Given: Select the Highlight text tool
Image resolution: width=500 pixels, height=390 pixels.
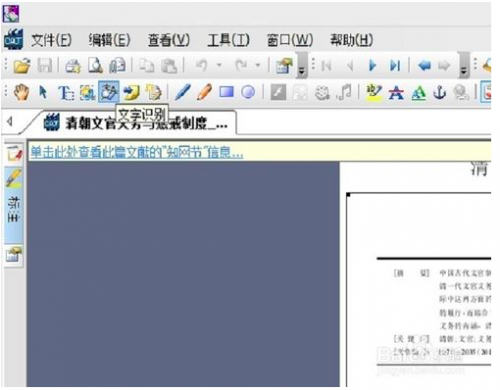Looking at the screenshot, I should (374, 92).
